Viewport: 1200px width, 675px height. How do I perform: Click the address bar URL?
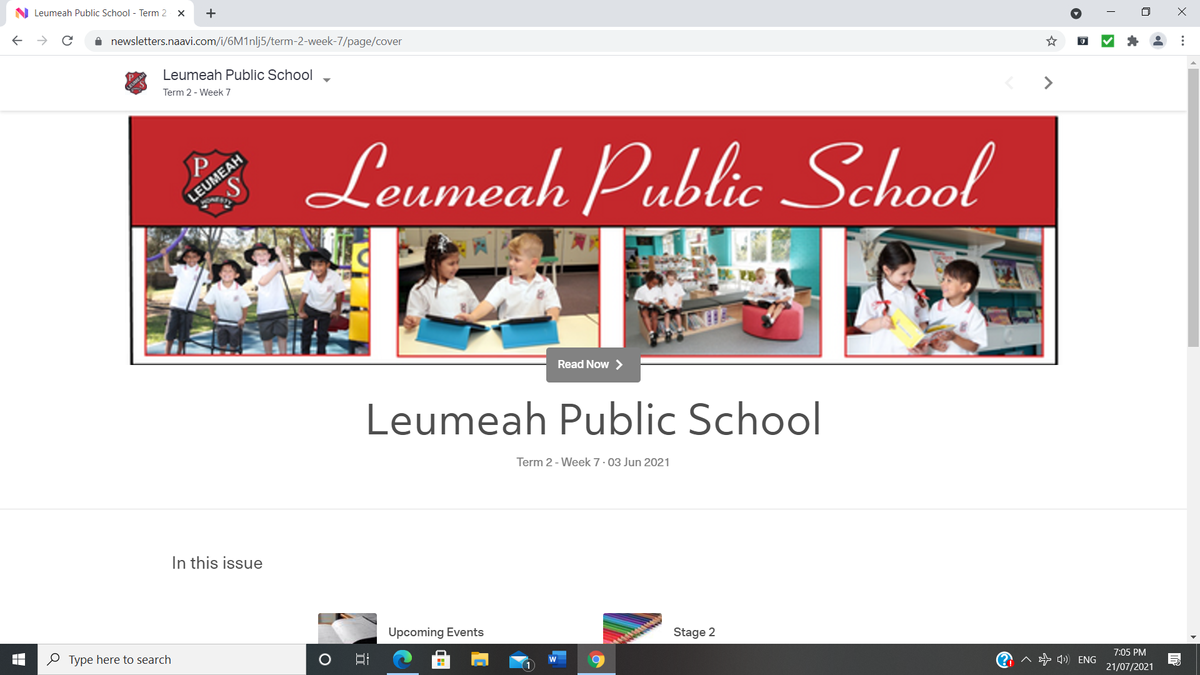click(256, 41)
